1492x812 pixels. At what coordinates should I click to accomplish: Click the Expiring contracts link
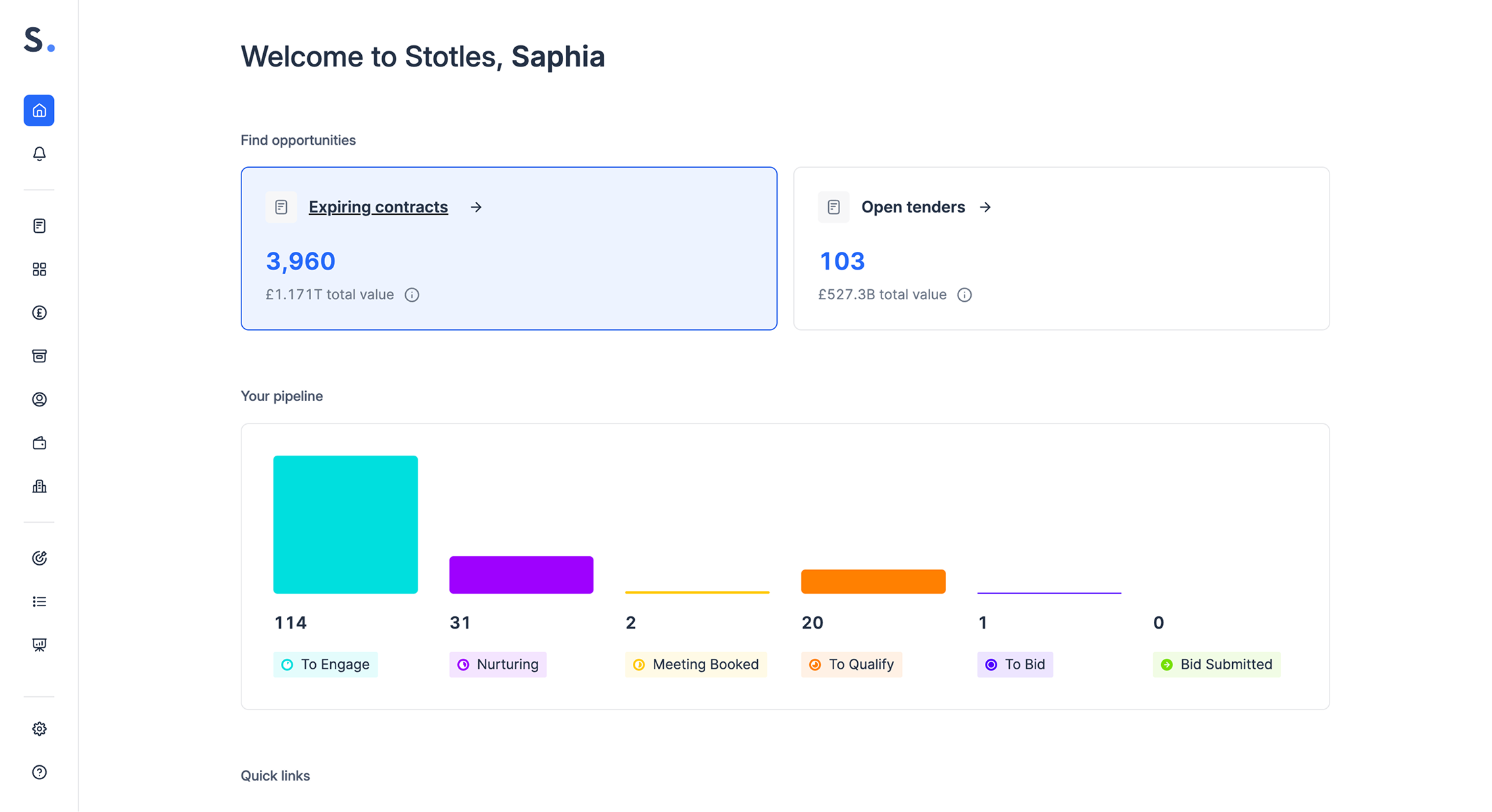[x=378, y=207]
